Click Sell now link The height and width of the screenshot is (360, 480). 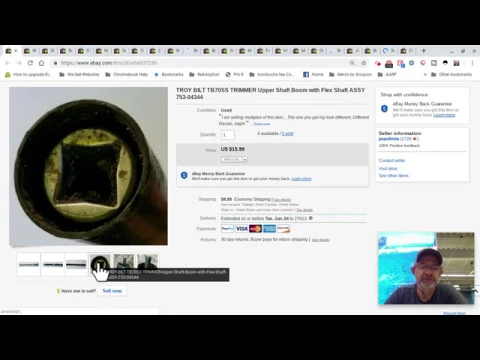point(112,291)
